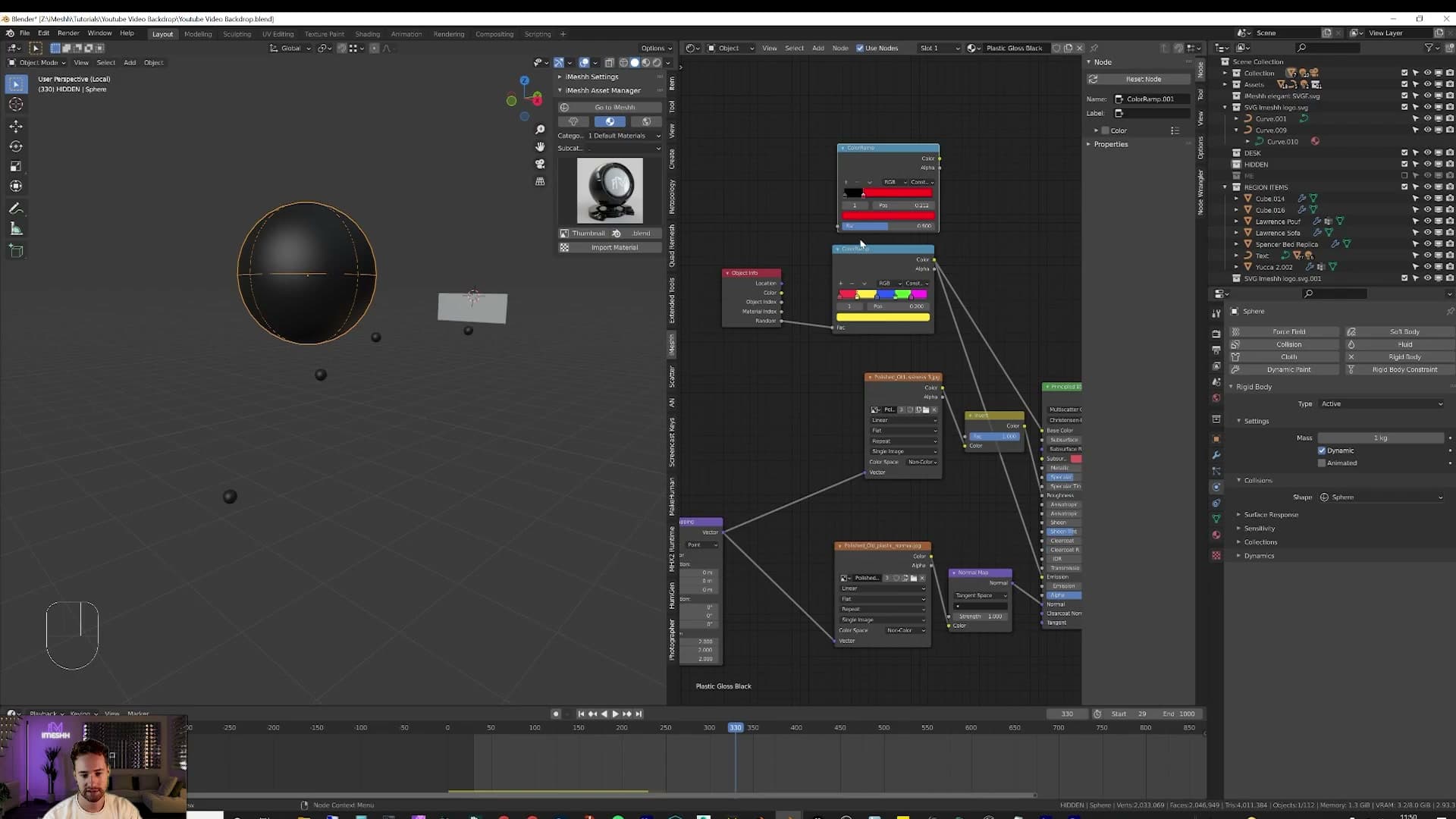Choose the Add Cube tool

coord(16,251)
